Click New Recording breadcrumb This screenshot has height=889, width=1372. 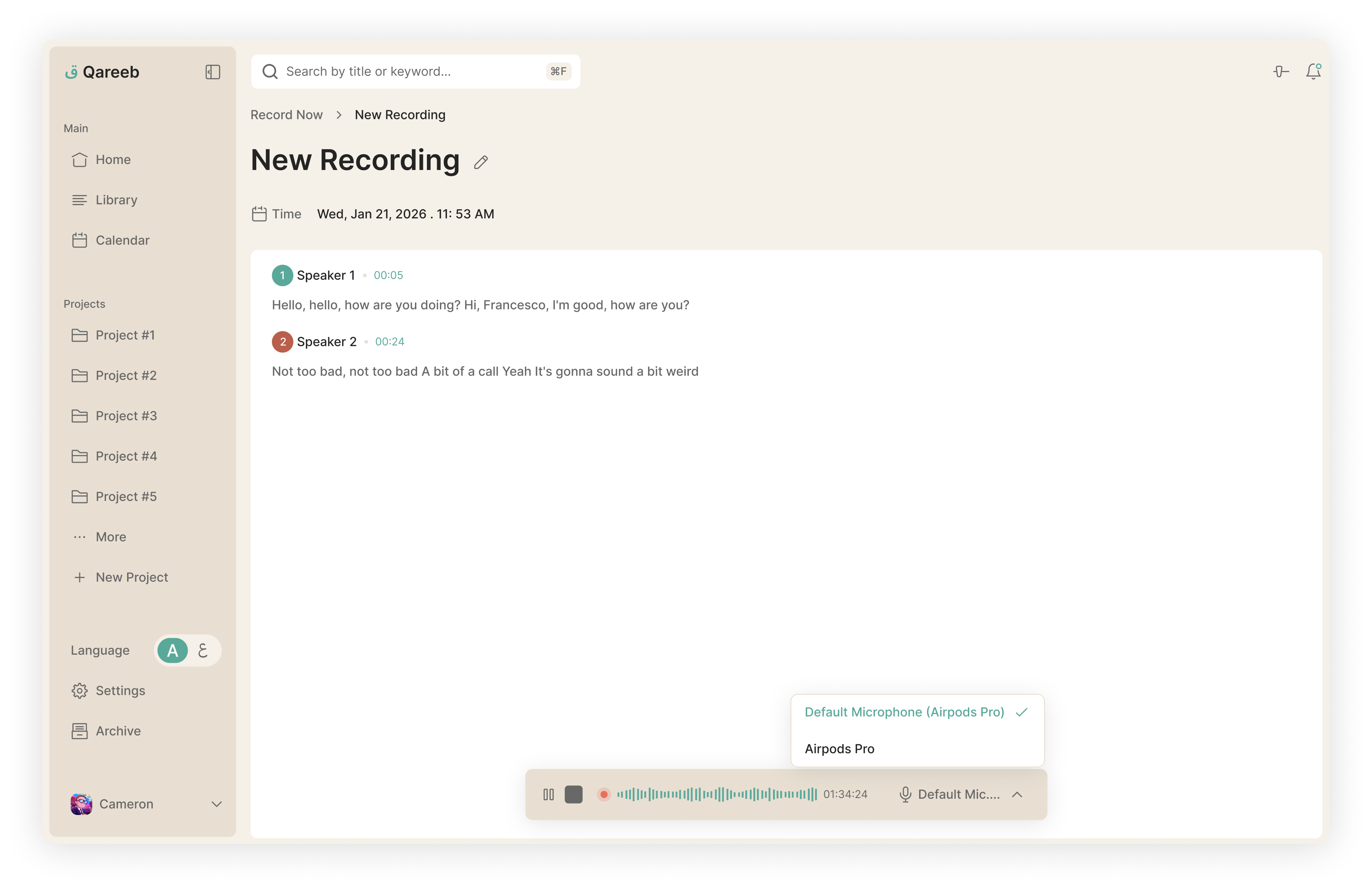400,115
